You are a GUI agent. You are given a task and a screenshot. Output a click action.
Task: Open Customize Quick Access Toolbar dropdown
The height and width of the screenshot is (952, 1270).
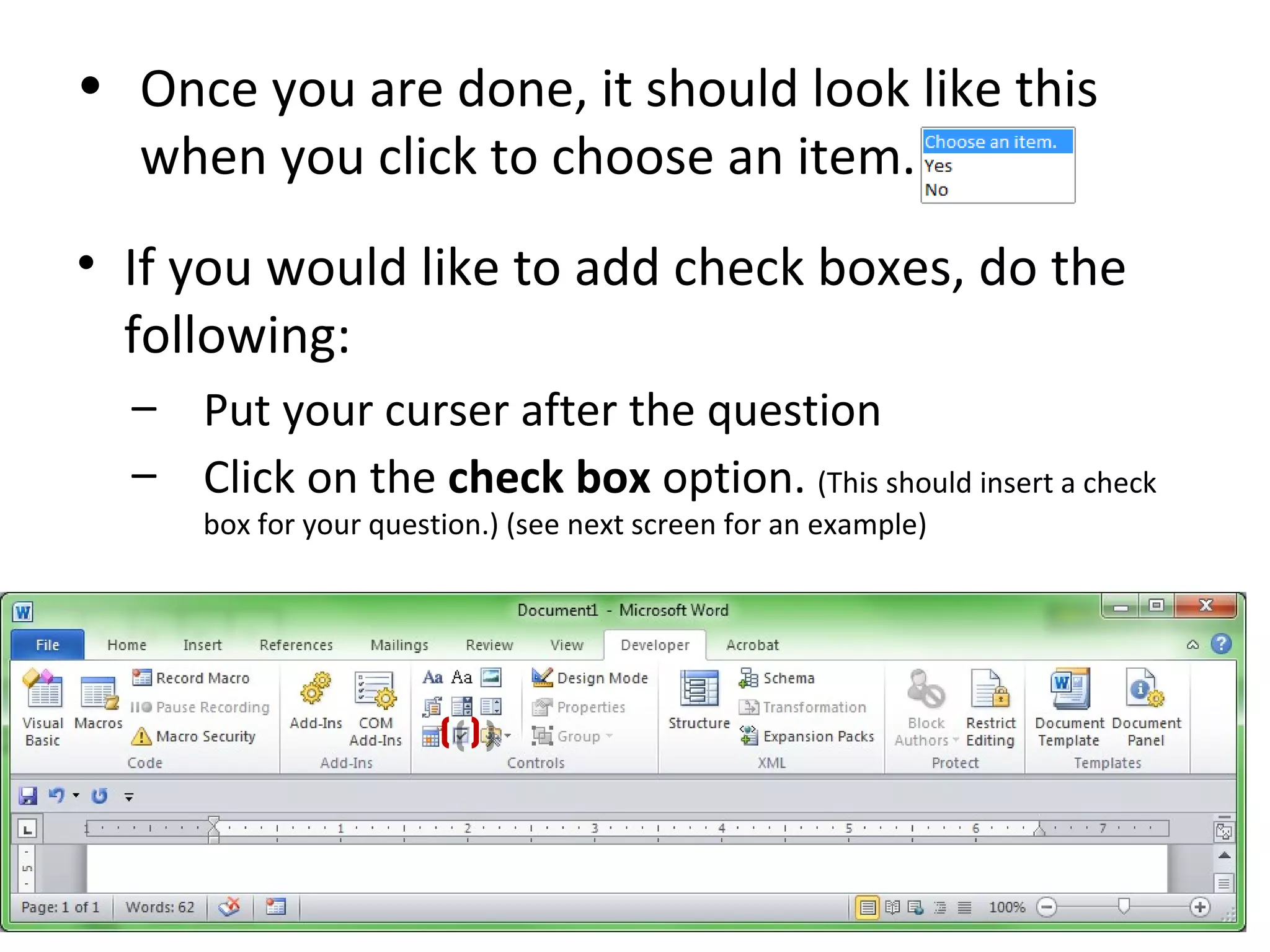[129, 797]
